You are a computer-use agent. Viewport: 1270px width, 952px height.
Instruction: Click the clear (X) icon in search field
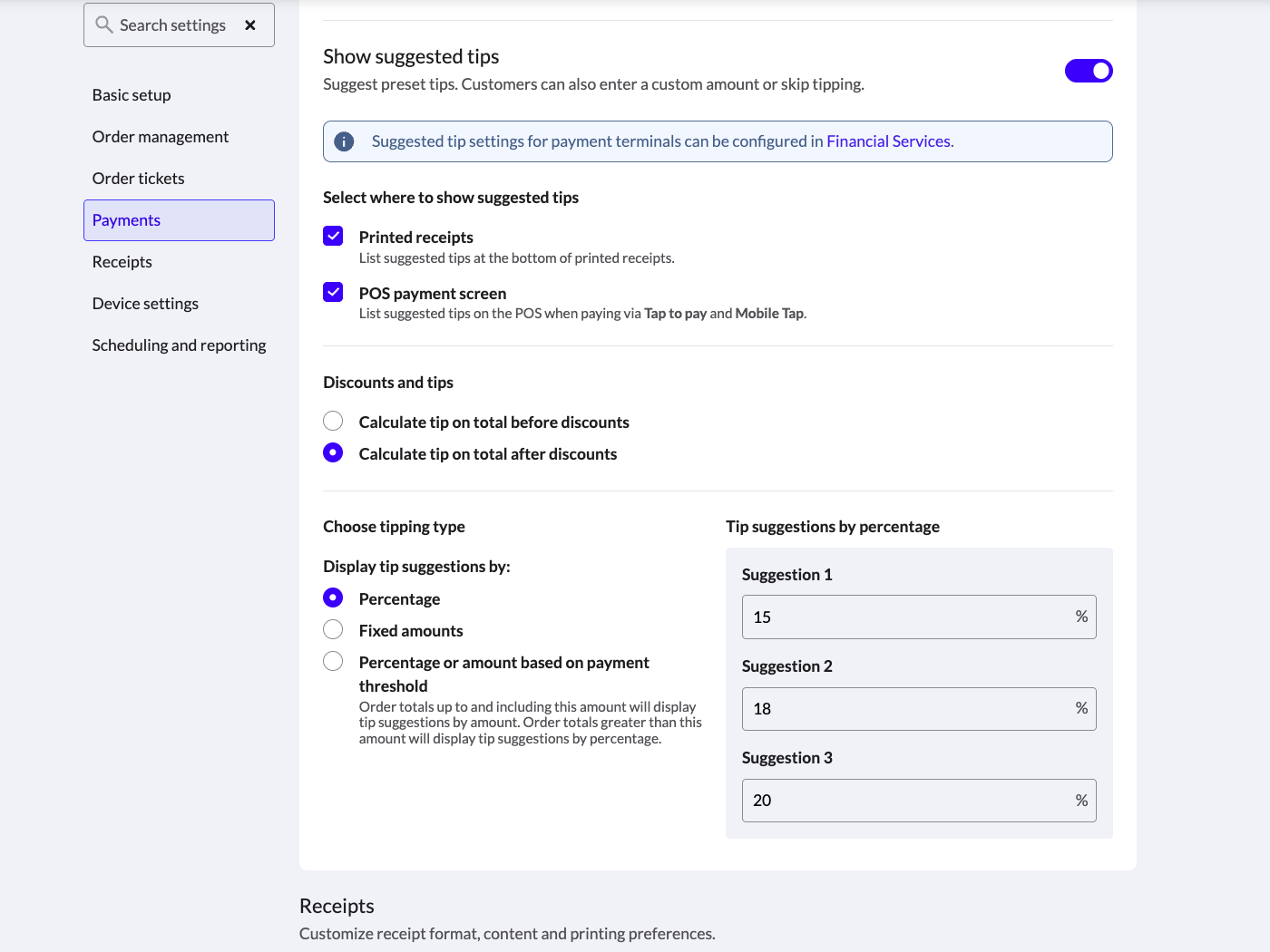[250, 24]
